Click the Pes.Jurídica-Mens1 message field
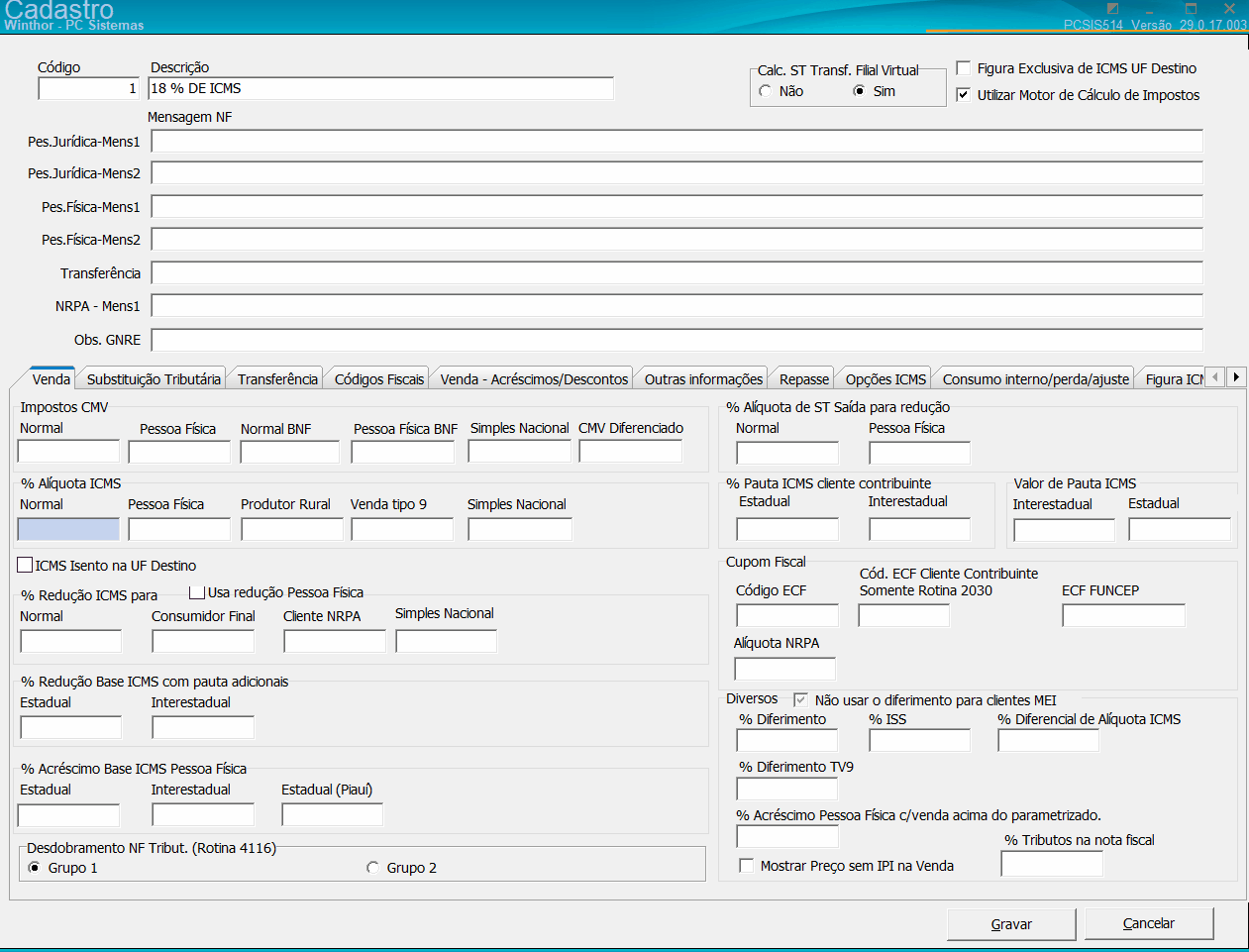The image size is (1249, 952). (x=677, y=142)
